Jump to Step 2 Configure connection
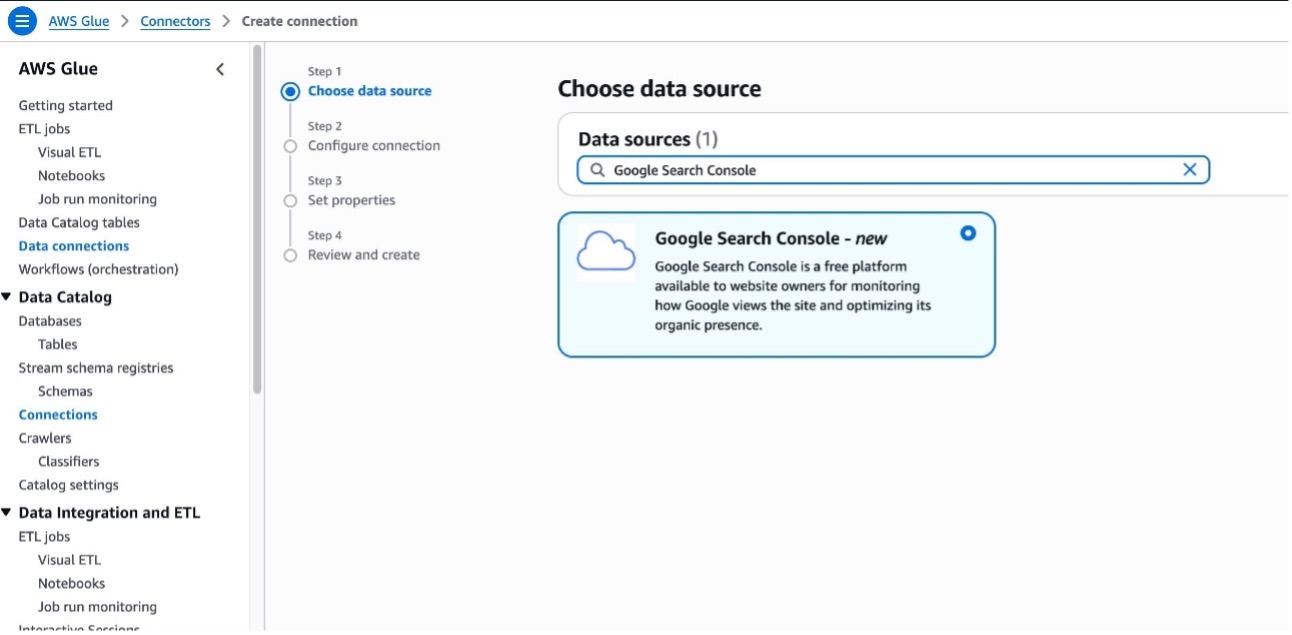This screenshot has width=1292, height=635. click(373, 146)
